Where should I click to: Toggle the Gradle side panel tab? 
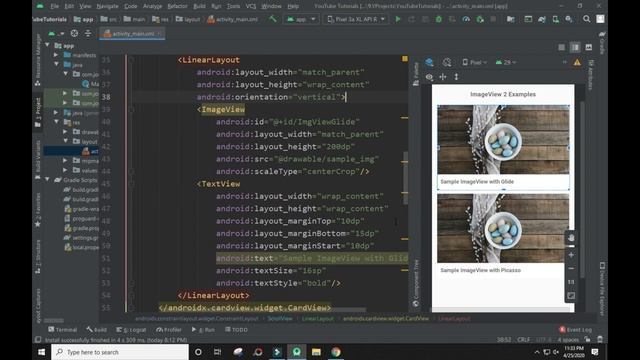coord(602,43)
